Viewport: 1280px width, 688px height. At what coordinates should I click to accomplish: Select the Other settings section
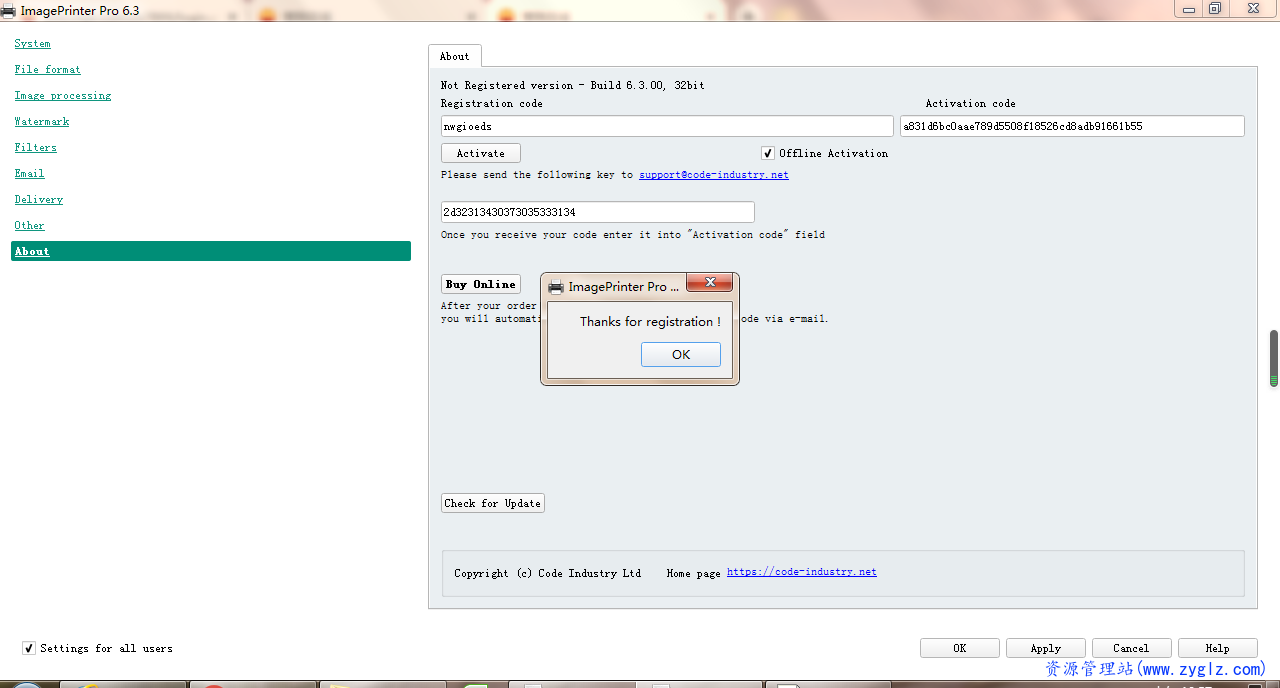(30, 226)
